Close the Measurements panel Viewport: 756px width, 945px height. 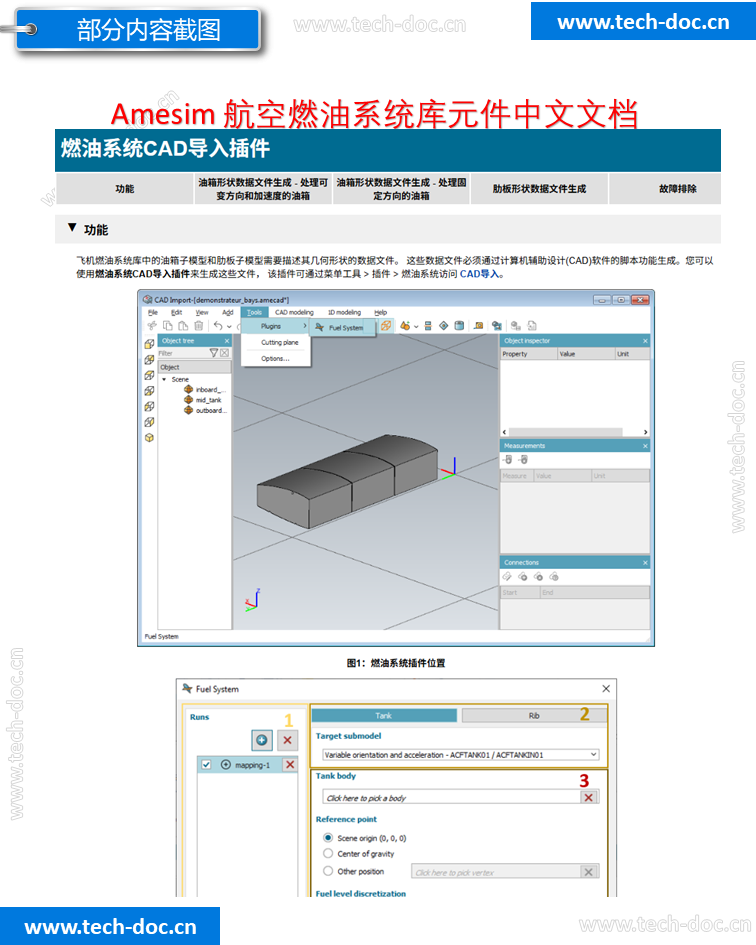(645, 446)
